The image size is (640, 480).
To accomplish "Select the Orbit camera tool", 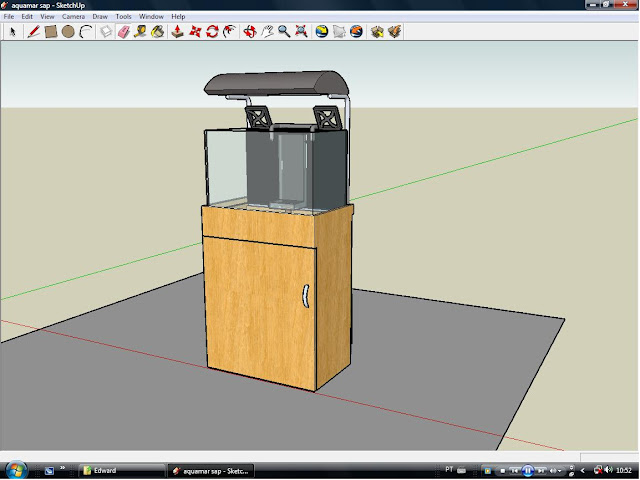I will [250, 31].
